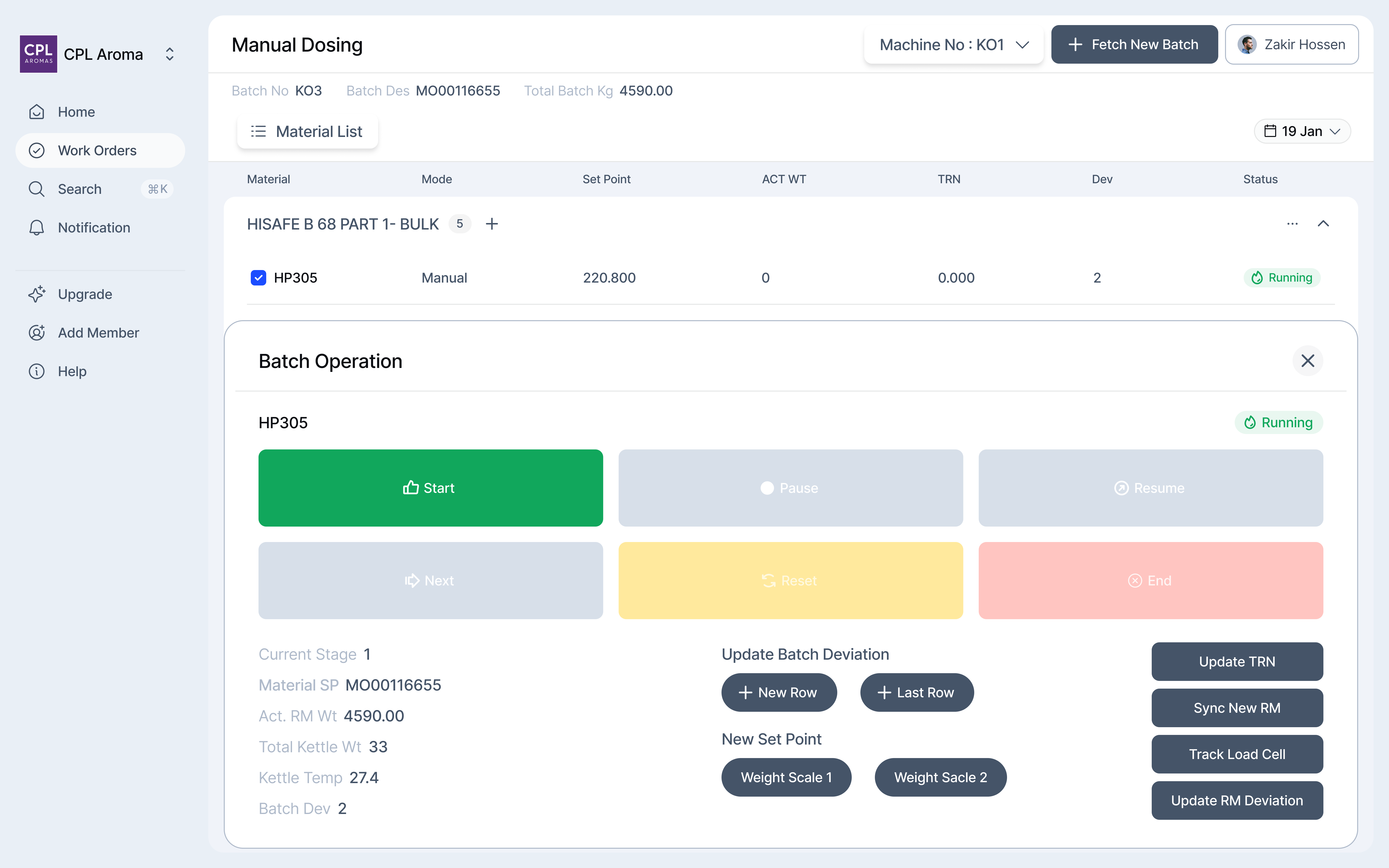Click the Help info icon
Image resolution: width=1389 pixels, height=868 pixels.
(x=37, y=371)
